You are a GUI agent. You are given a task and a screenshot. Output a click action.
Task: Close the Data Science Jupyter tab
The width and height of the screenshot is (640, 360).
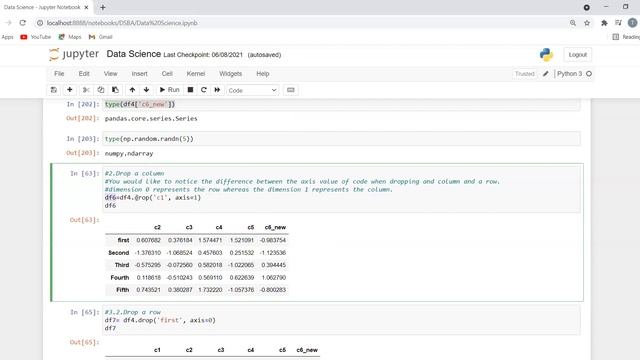86,7
